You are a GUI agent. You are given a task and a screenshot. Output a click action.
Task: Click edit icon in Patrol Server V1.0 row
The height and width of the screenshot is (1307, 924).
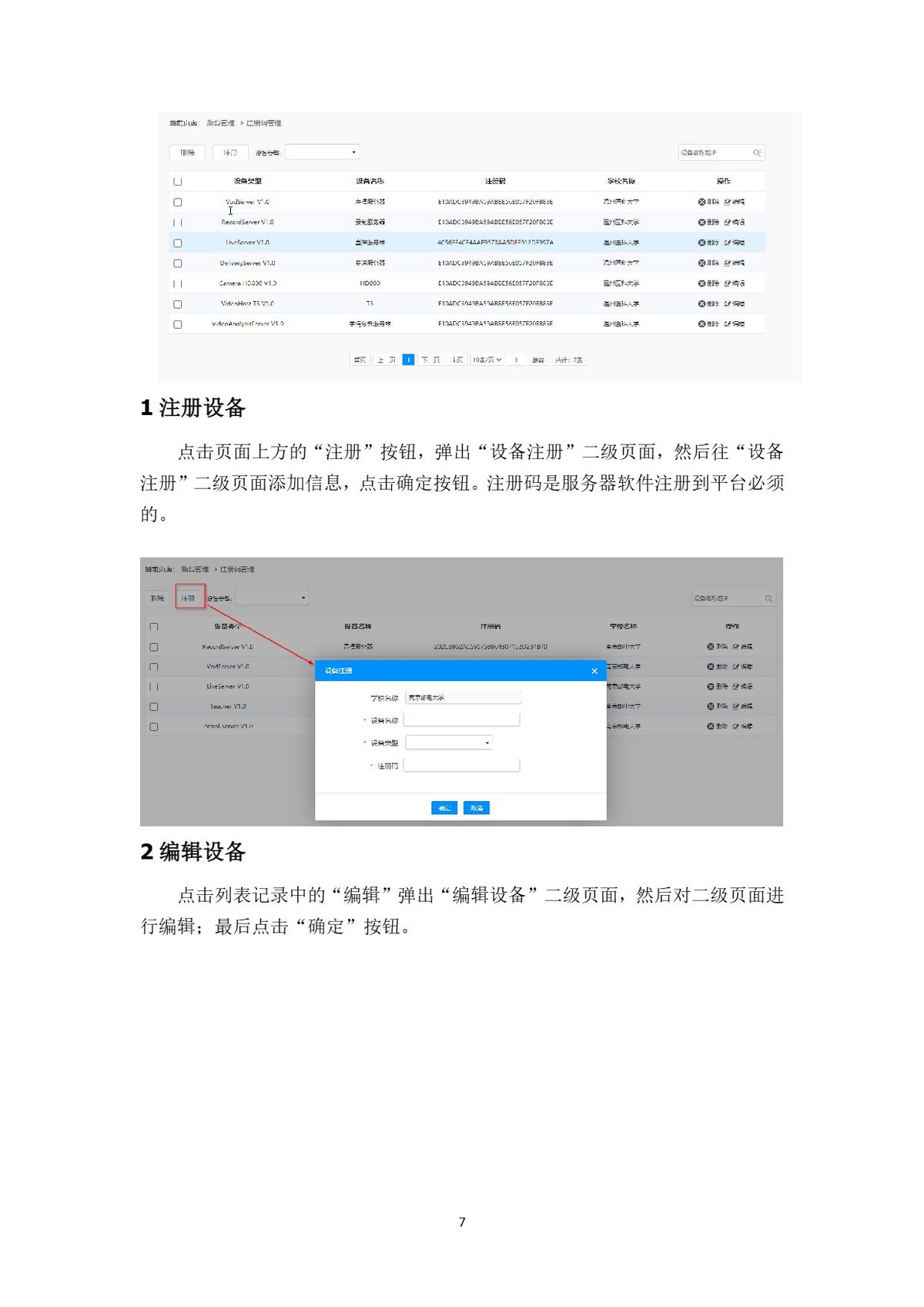[x=736, y=726]
